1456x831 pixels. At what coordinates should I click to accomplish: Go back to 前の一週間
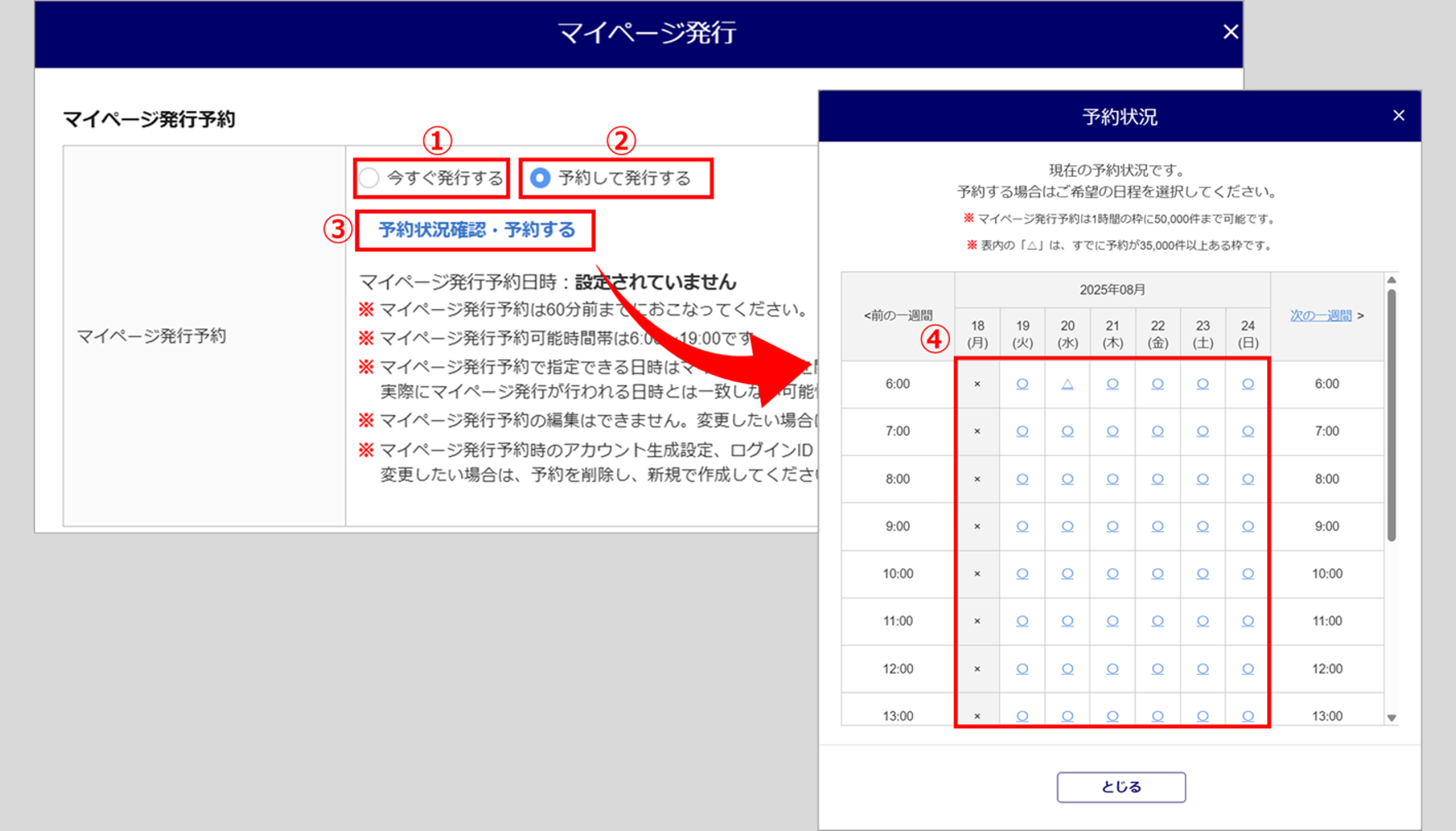coord(897,316)
